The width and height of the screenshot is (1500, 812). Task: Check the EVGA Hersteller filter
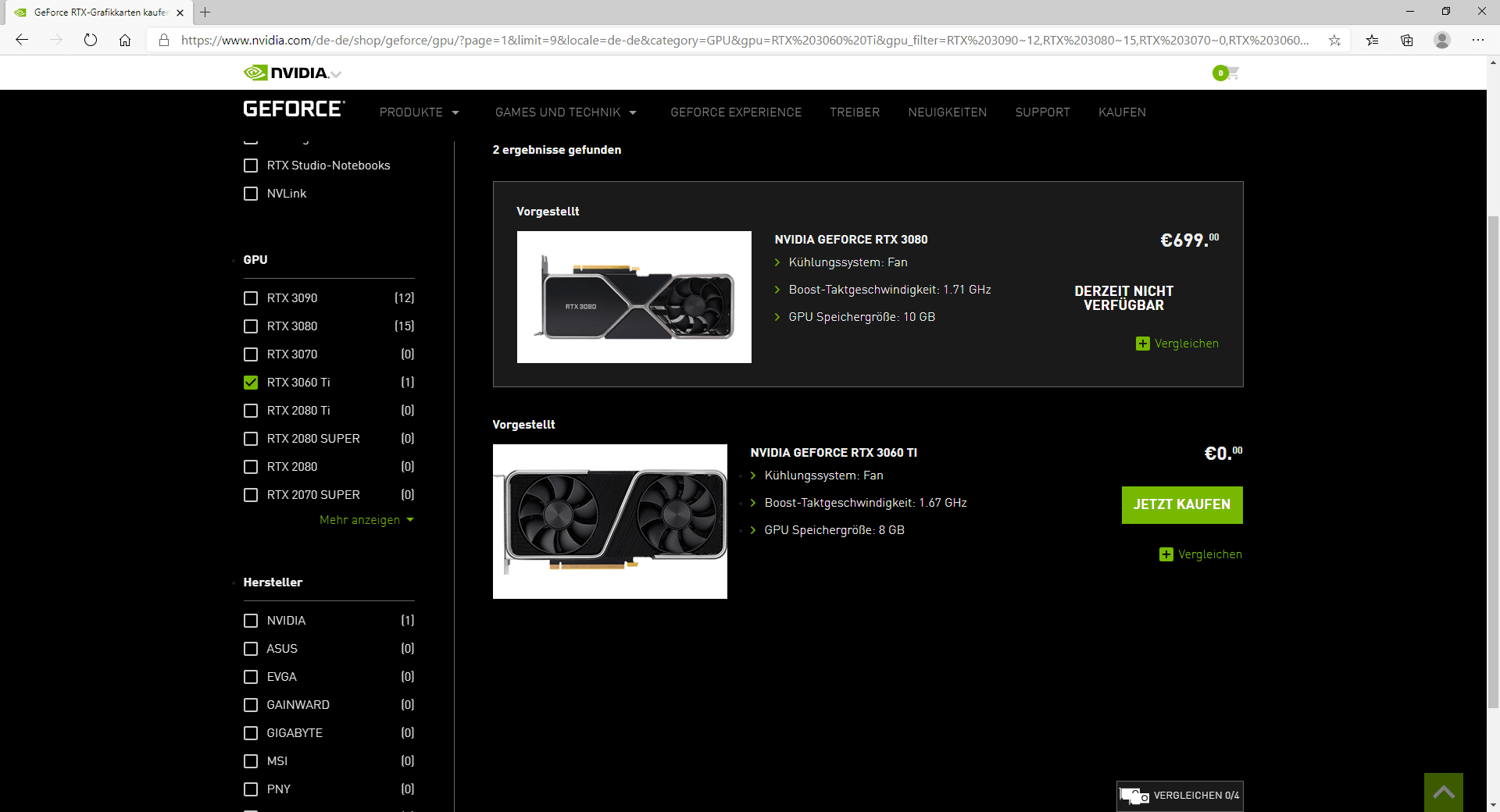(x=251, y=677)
